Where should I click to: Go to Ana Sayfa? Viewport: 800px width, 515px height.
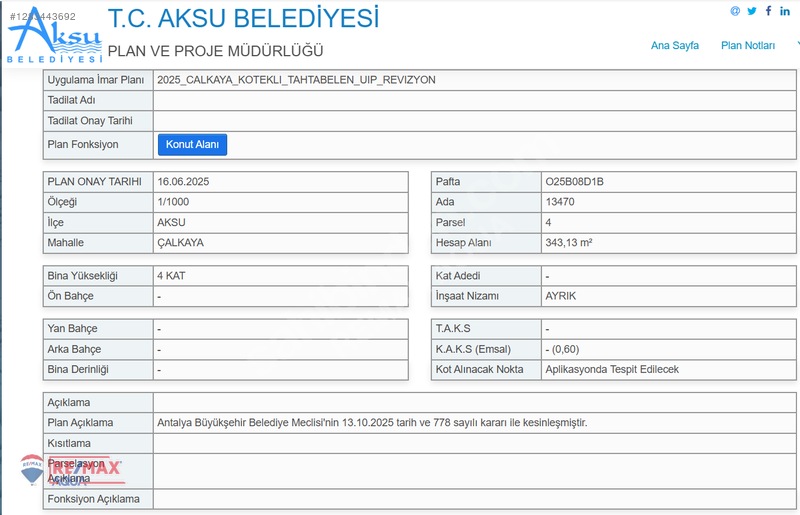674,45
